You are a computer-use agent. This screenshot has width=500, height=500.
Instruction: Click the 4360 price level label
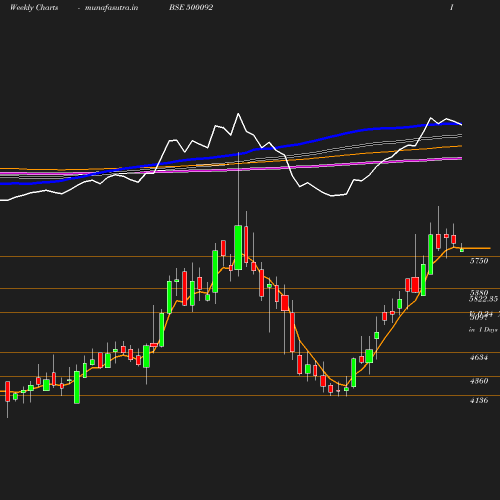479,381
